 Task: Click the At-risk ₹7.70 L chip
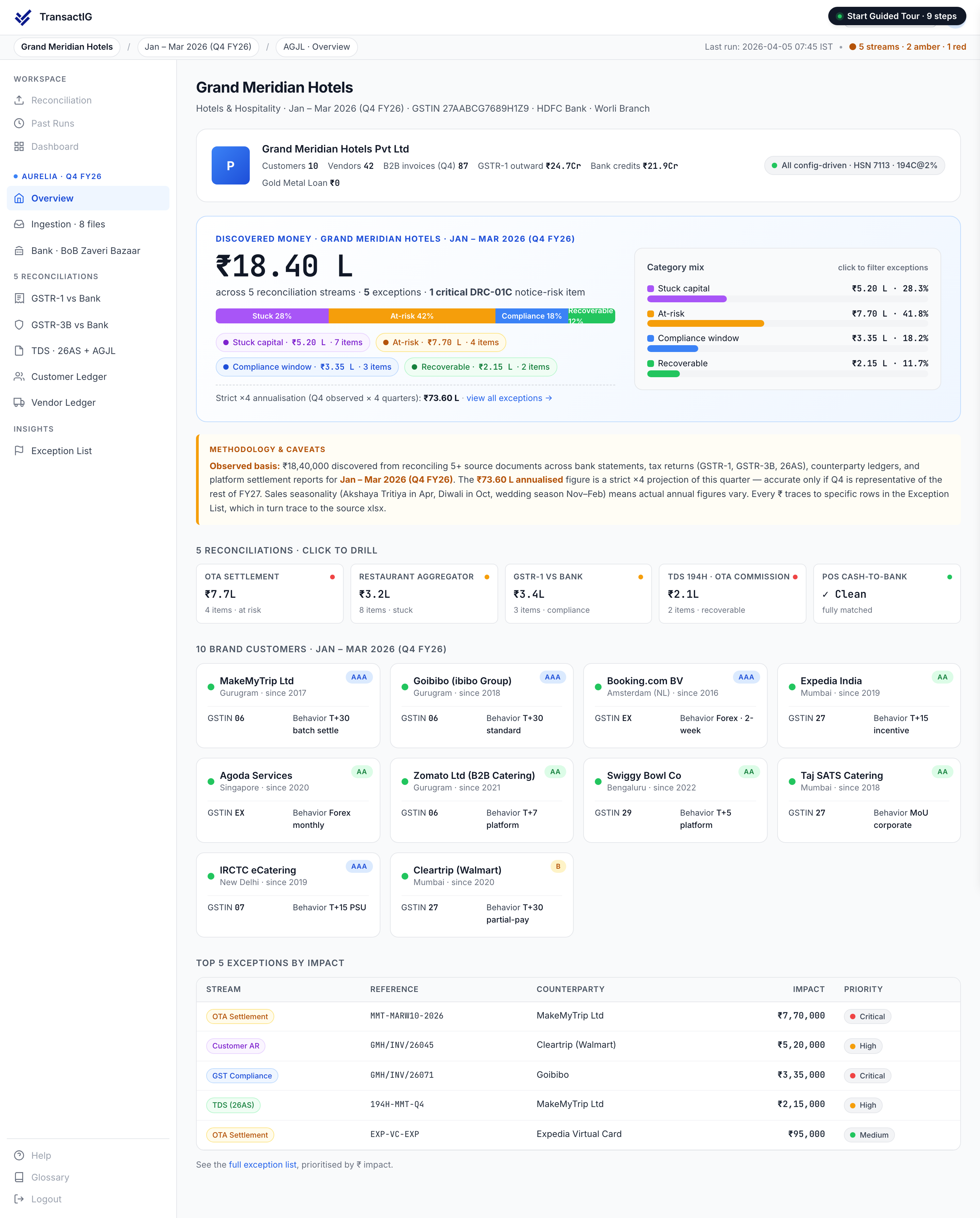coord(440,342)
